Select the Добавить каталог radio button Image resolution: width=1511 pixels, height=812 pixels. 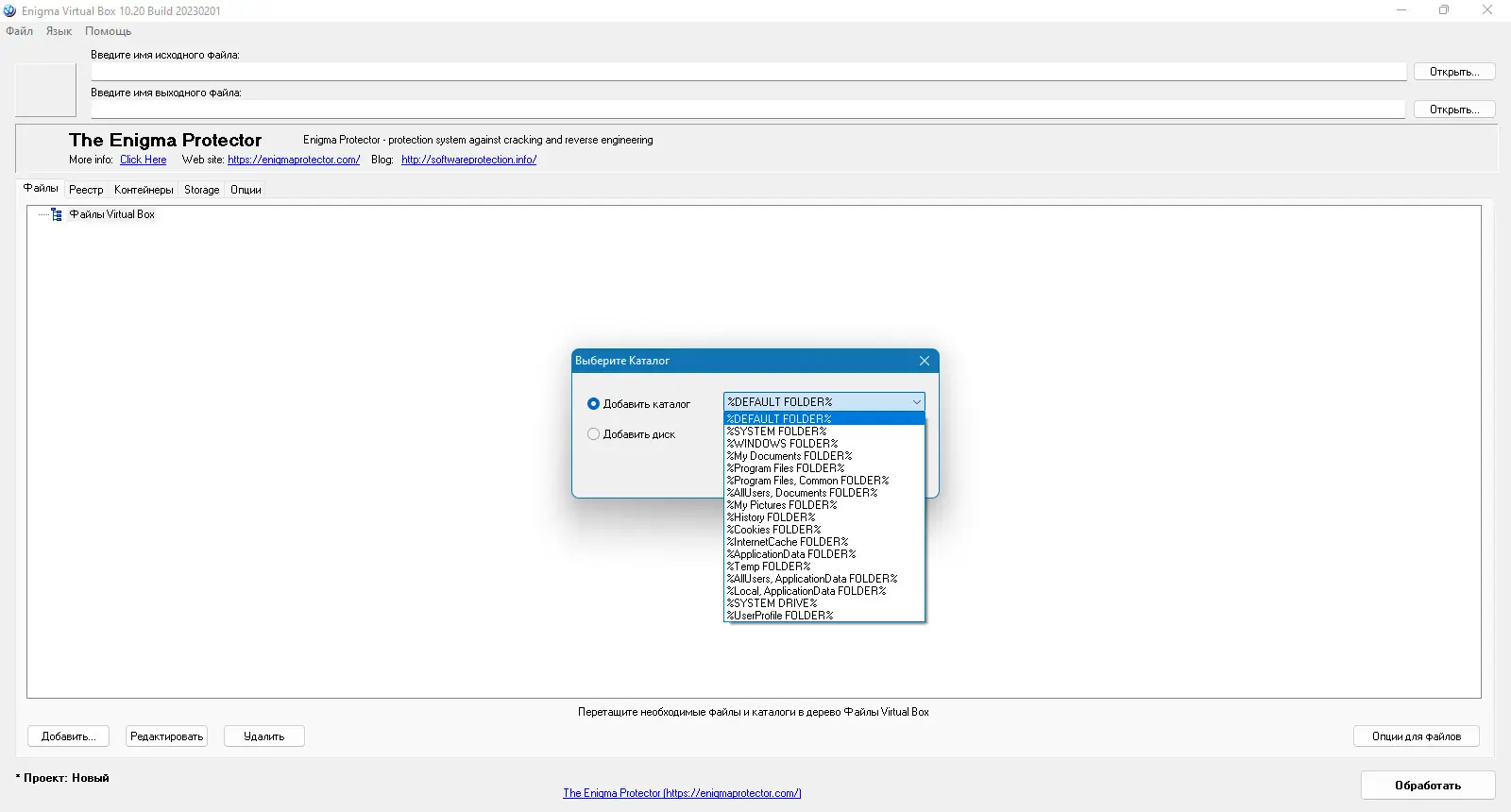pos(593,404)
